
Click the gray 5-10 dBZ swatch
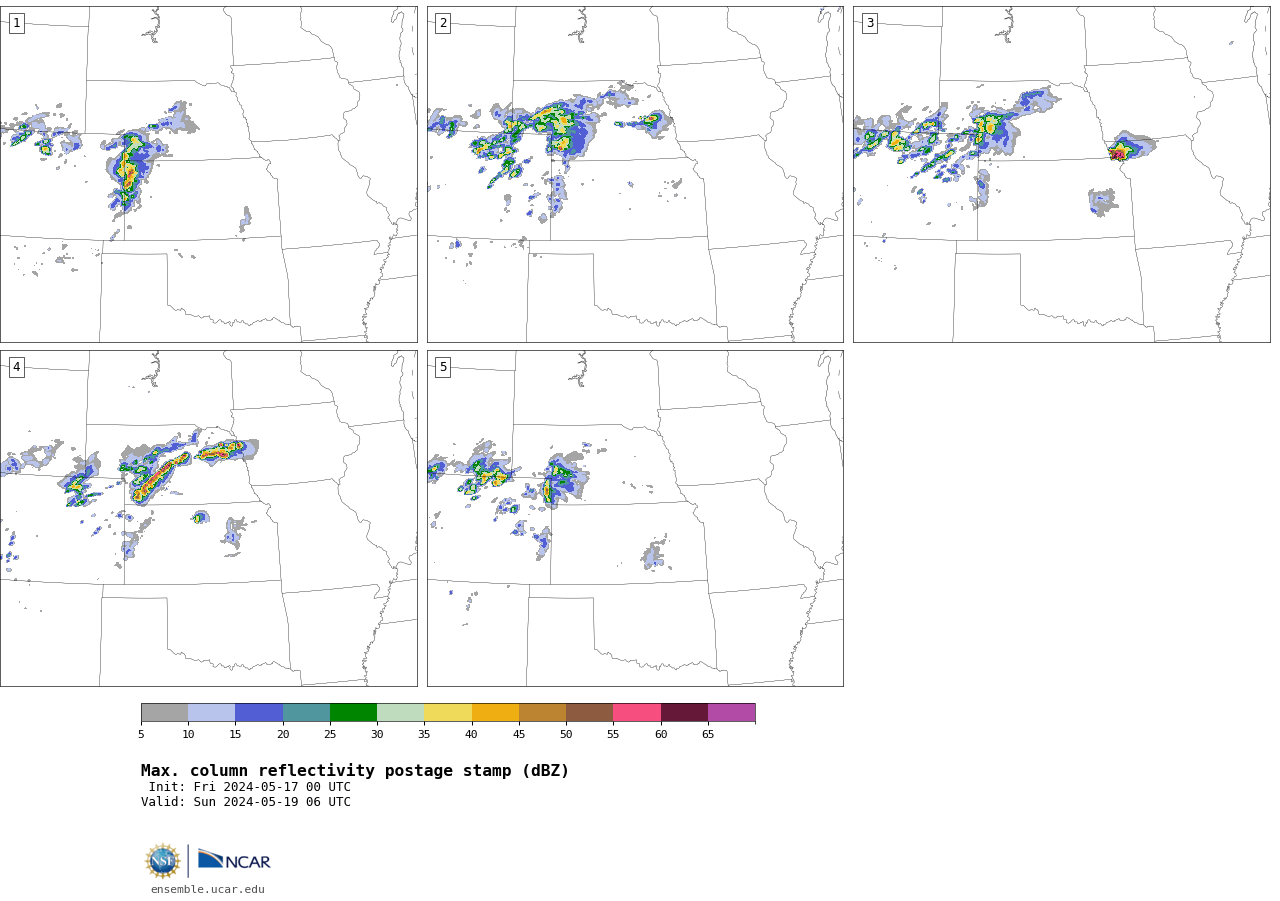tap(164, 712)
